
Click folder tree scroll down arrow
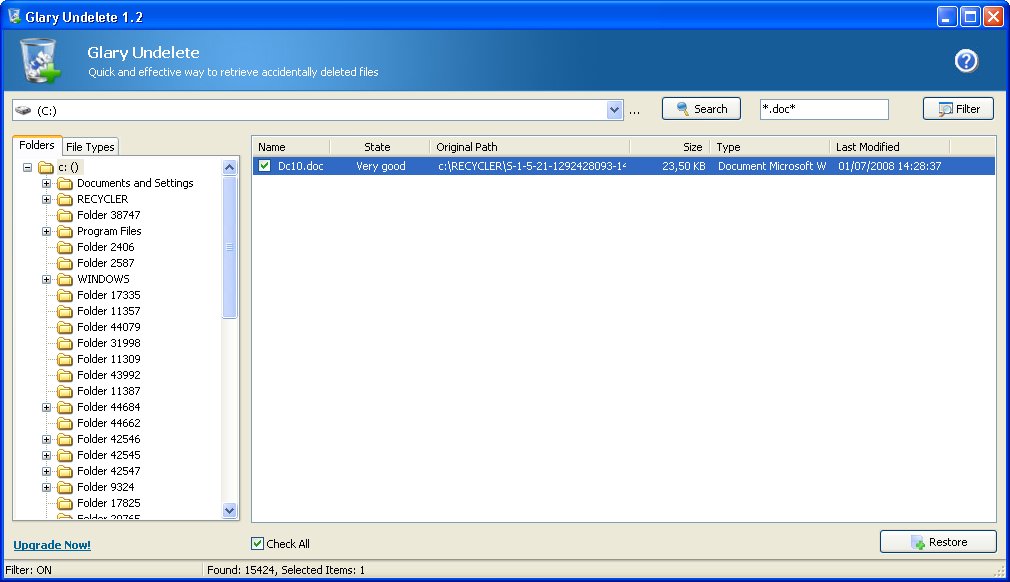pos(229,511)
